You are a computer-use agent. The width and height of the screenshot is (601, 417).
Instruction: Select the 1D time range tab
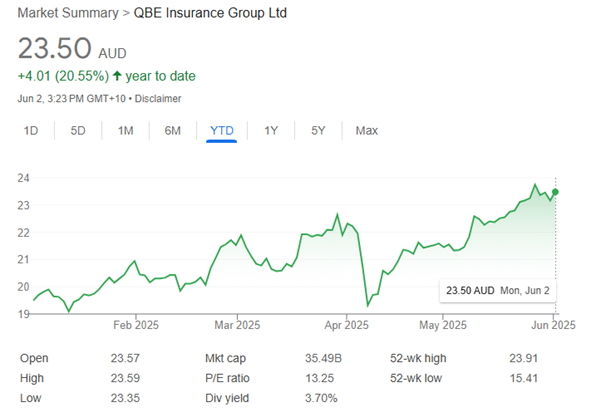click(x=30, y=131)
